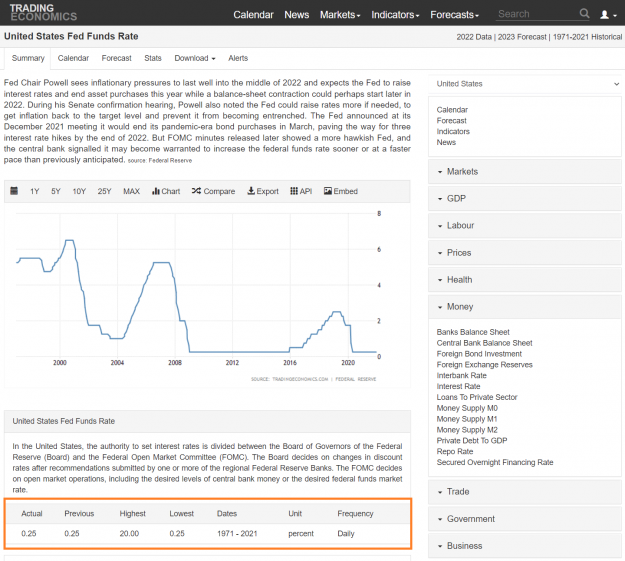Switch to the Forecast tab
625x561 pixels.
point(116,58)
